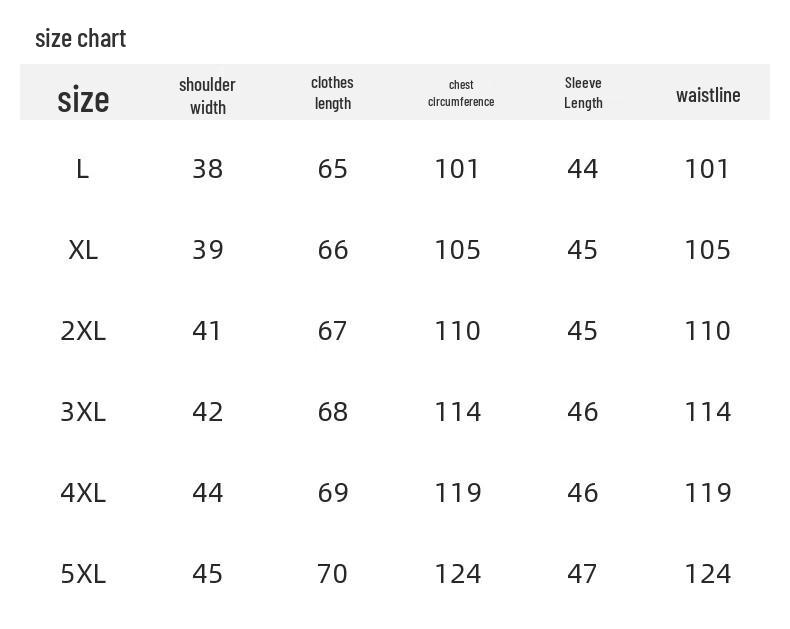Click the 'clothes length' column header

pos(333,93)
